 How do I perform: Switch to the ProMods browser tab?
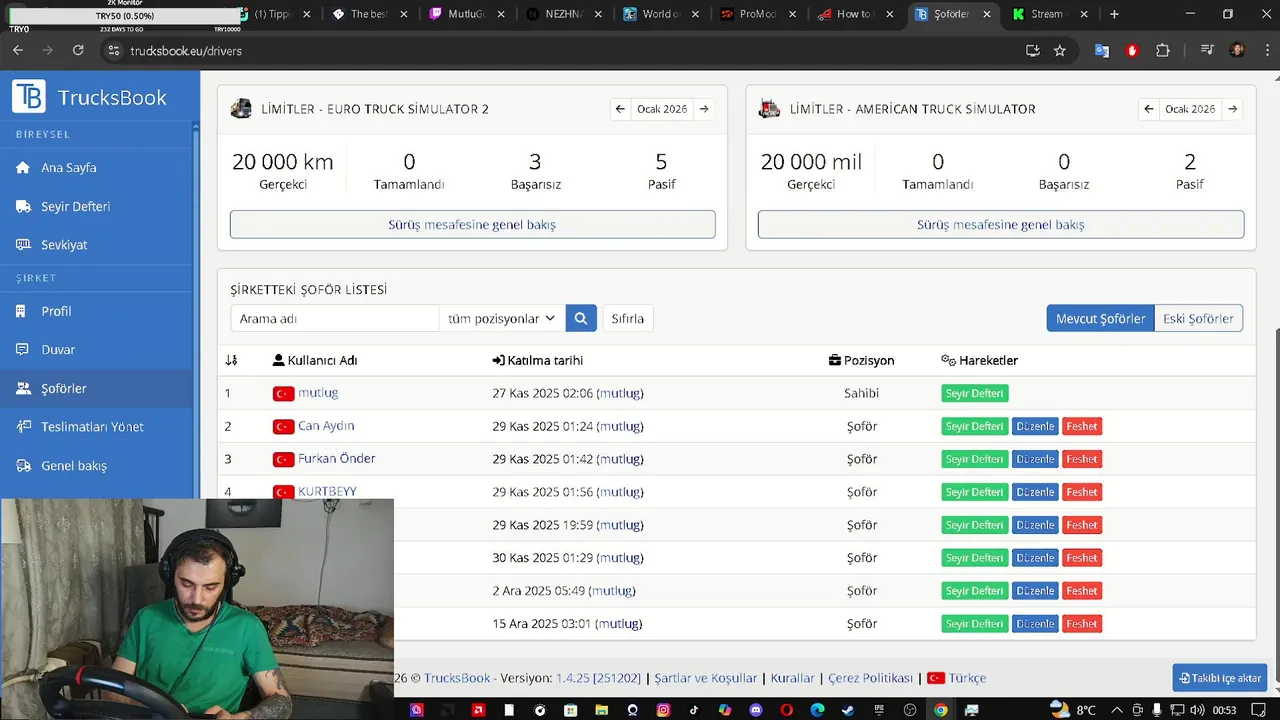758,14
